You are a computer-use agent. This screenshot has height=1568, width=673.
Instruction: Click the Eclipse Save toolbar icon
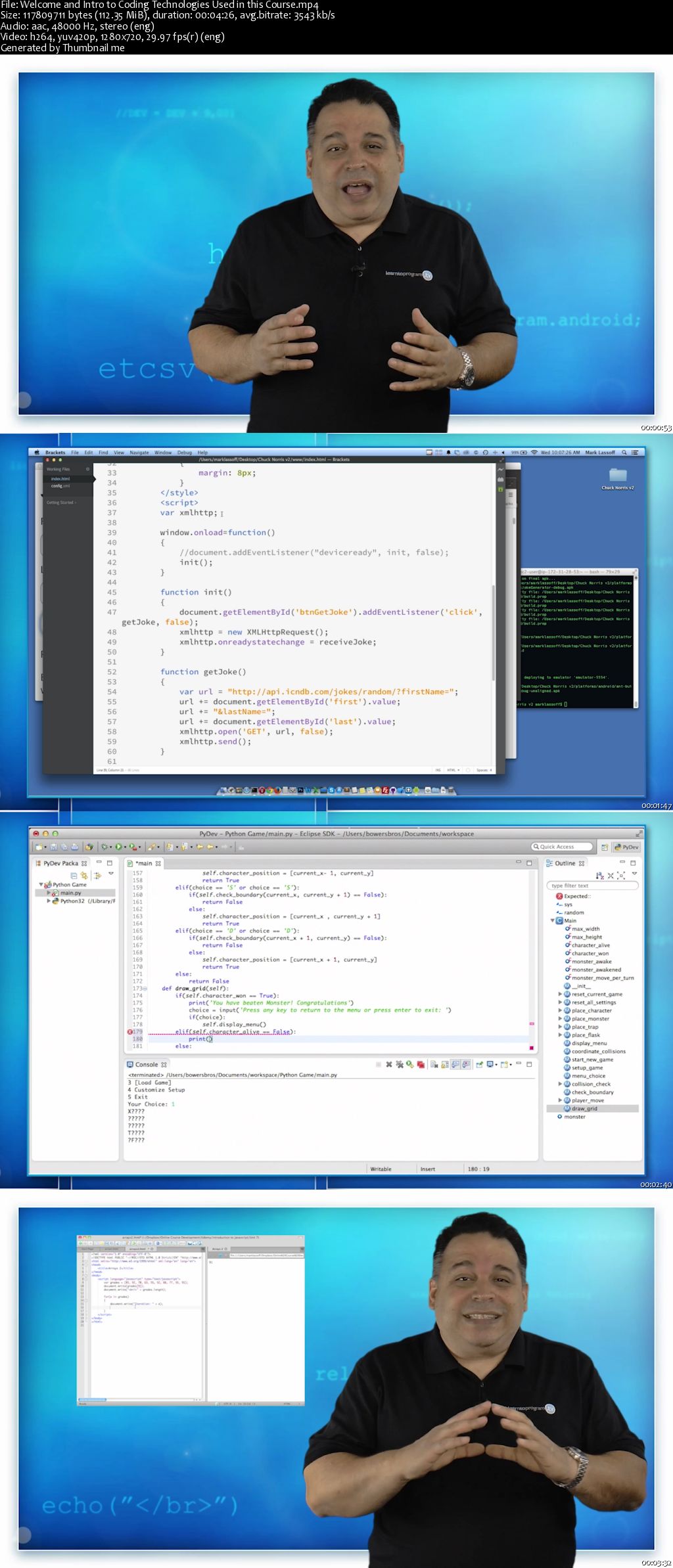click(54, 847)
